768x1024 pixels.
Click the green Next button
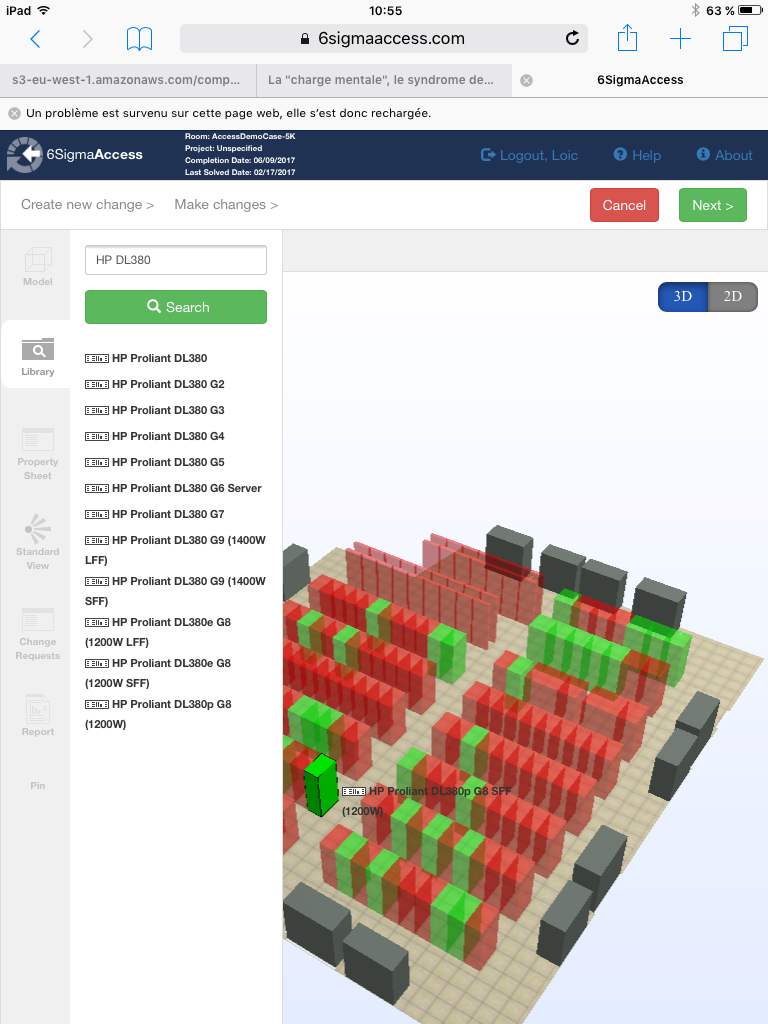pyautogui.click(x=712, y=205)
